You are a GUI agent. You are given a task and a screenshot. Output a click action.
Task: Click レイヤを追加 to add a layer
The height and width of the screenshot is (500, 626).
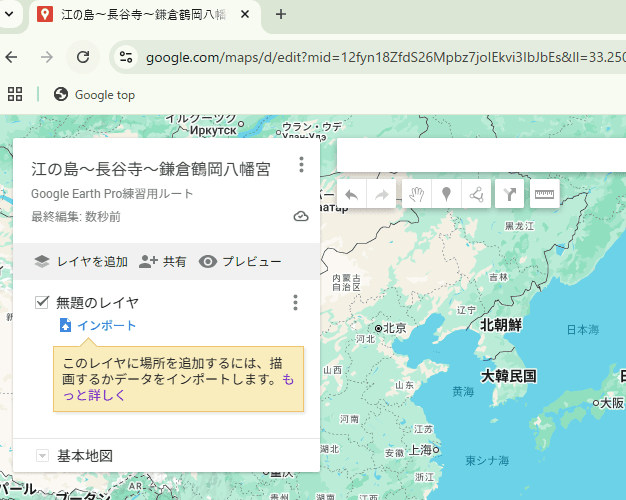tap(81, 261)
